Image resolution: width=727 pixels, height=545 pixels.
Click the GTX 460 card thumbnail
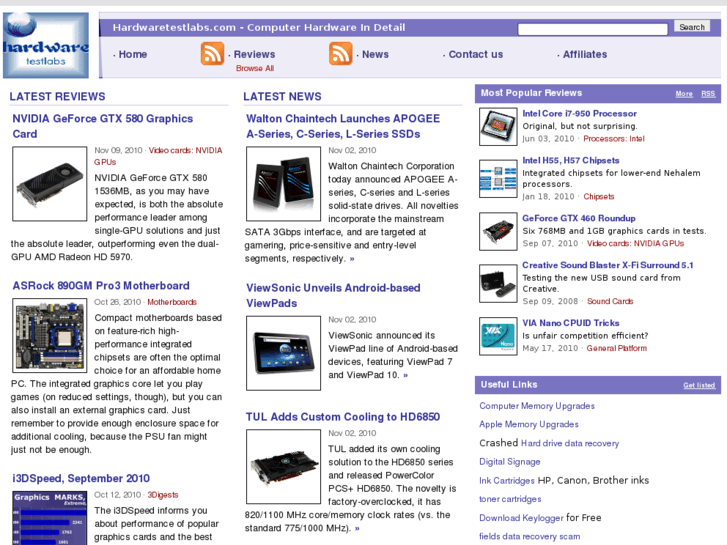point(498,231)
